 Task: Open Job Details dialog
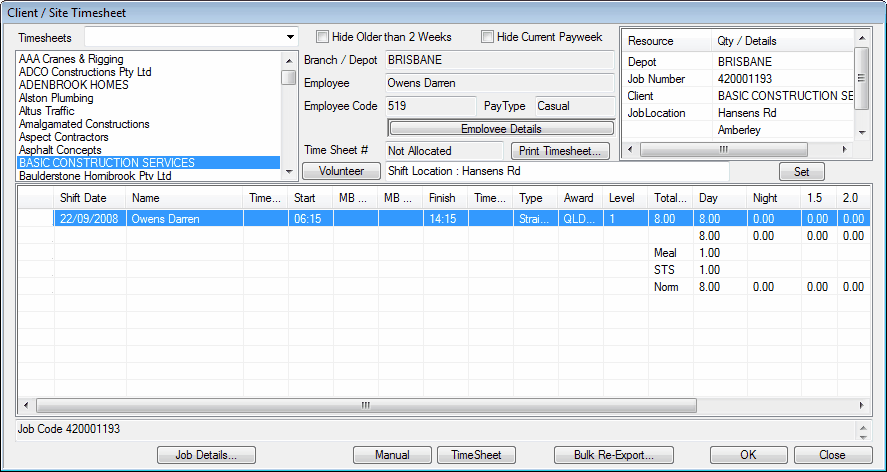(x=207, y=455)
